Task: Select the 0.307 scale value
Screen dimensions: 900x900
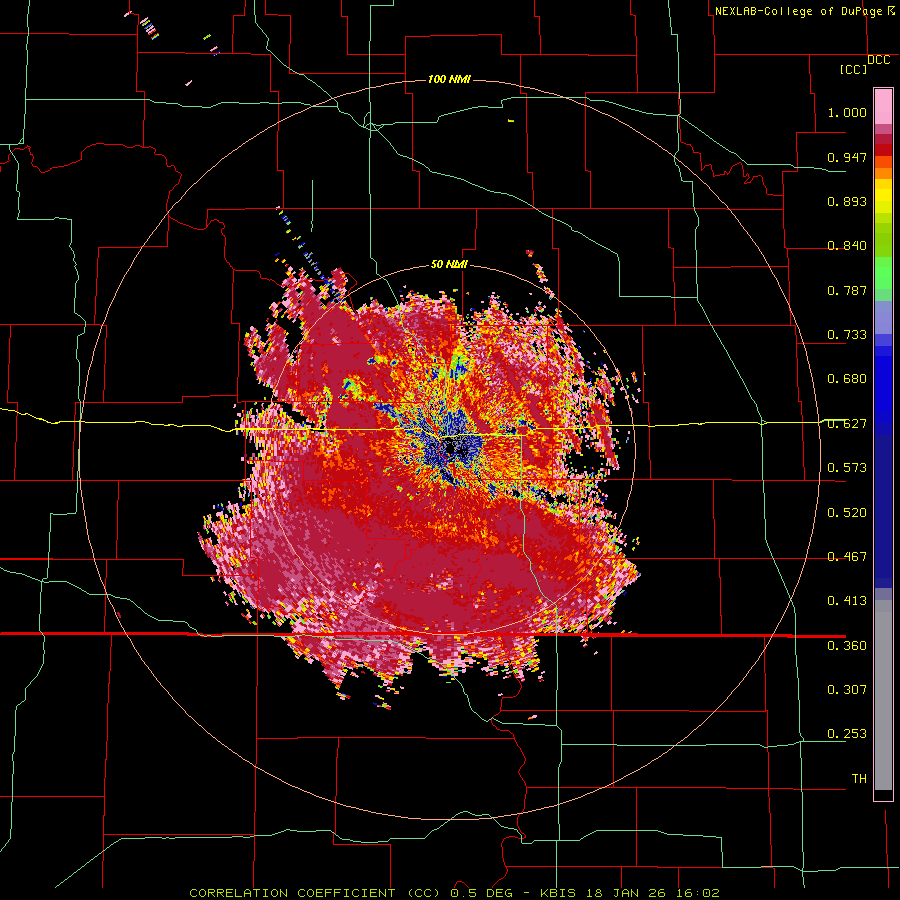Action: pyautogui.click(x=847, y=690)
